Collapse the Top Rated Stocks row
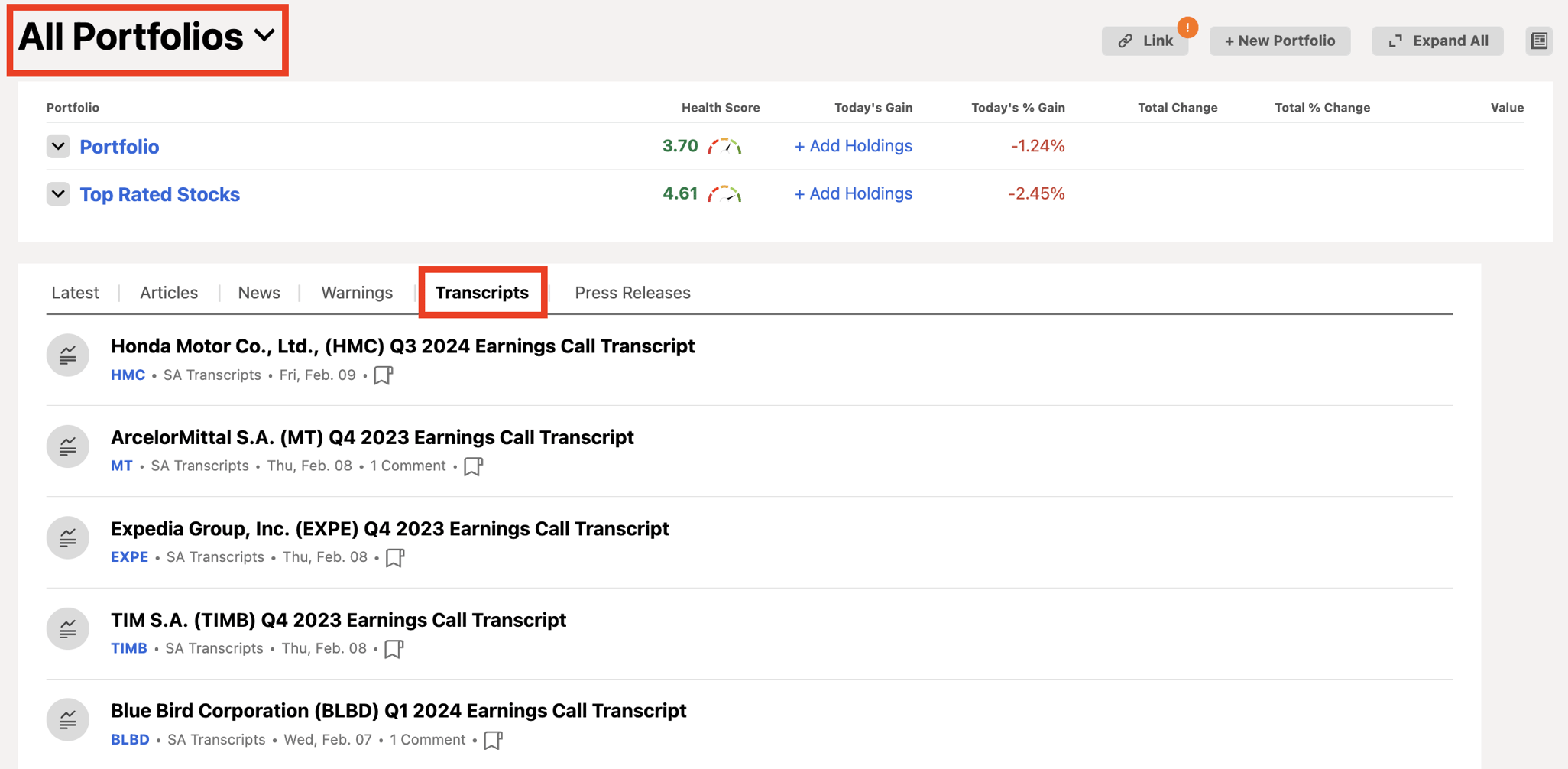The image size is (1568, 769). [58, 193]
